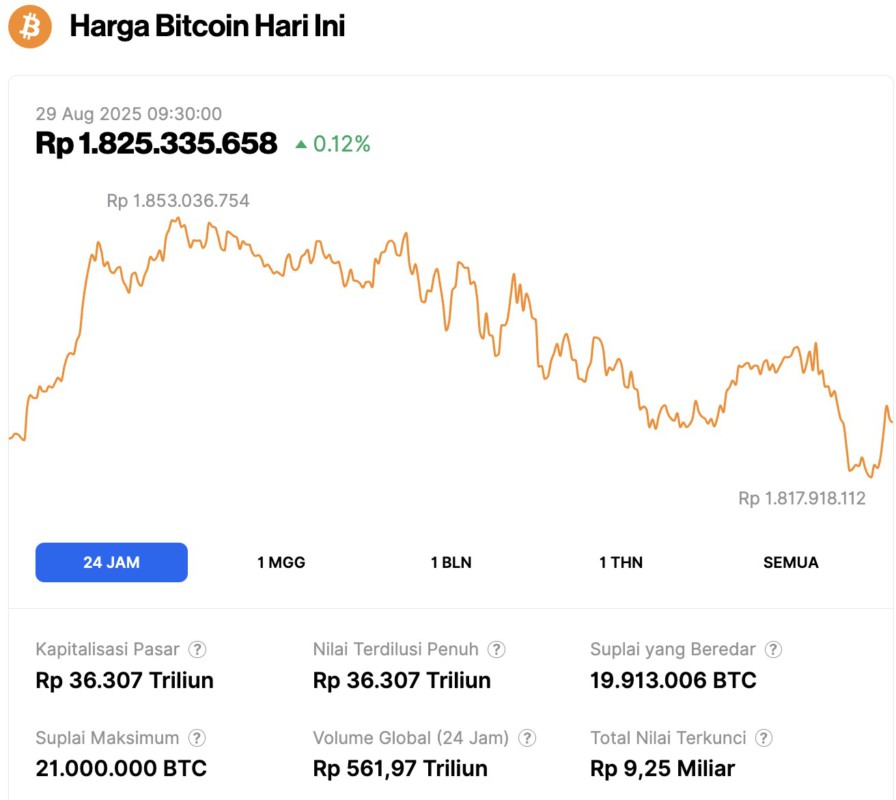
Task: Click the Bitcoin logo icon
Action: pyautogui.click(x=30, y=27)
